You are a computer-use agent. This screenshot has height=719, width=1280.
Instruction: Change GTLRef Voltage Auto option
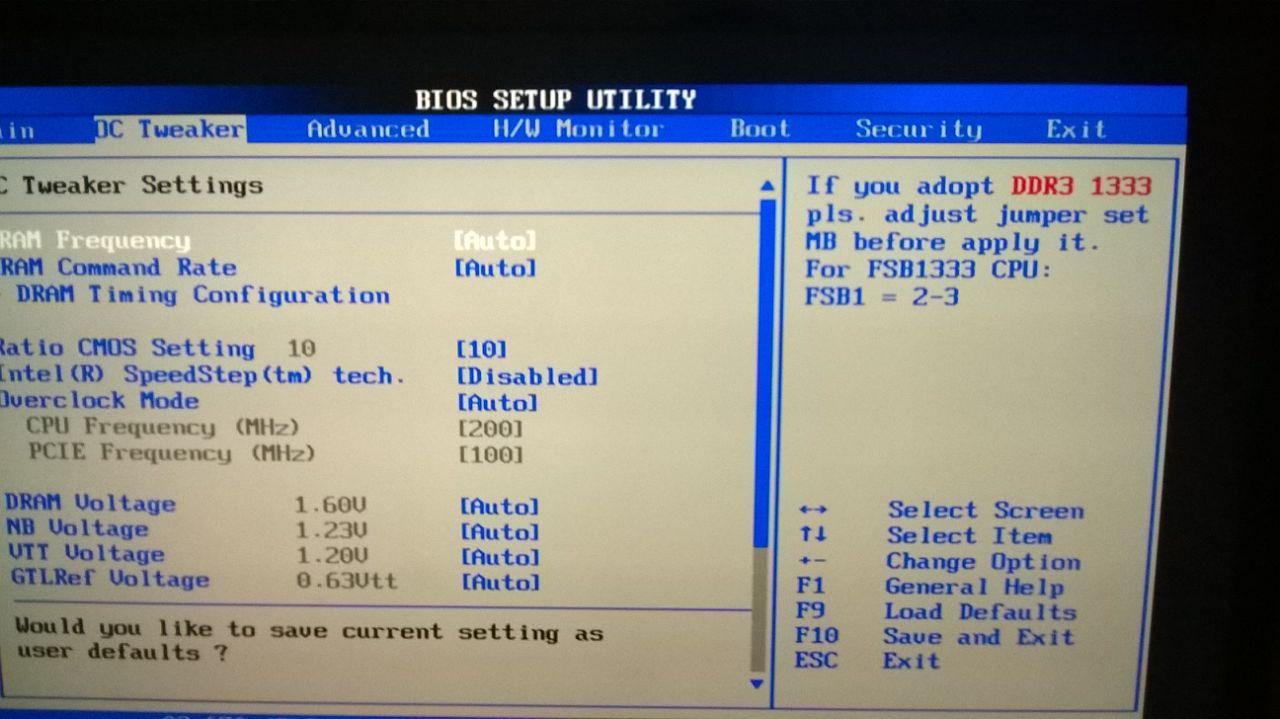(x=499, y=582)
